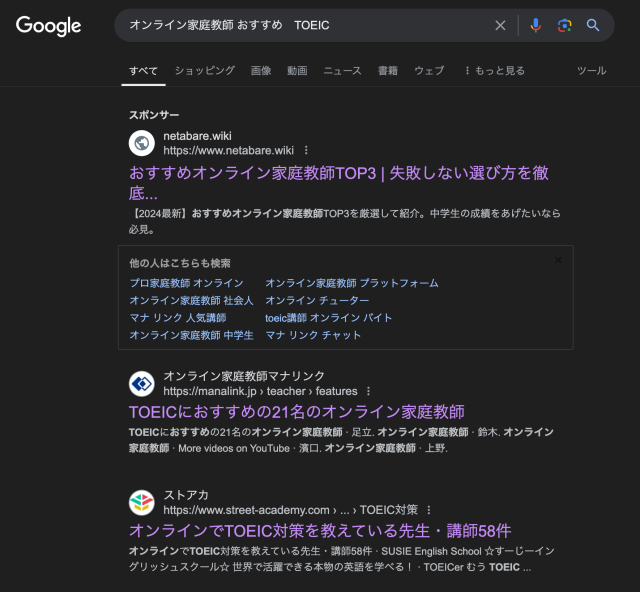
Task: Switch to the 書籍 tab
Action: [388, 71]
